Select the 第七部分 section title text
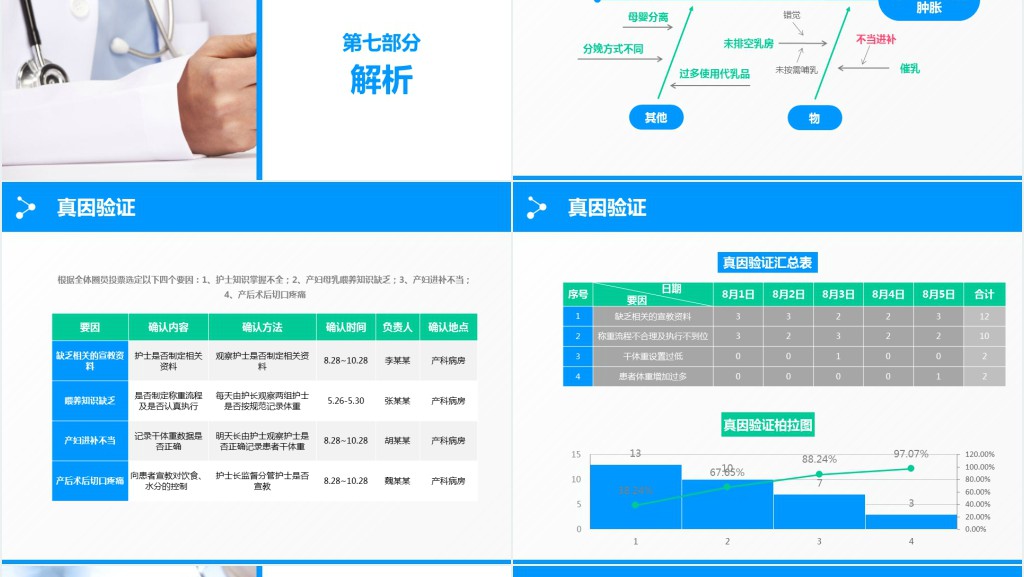1024x577 pixels. point(381,43)
